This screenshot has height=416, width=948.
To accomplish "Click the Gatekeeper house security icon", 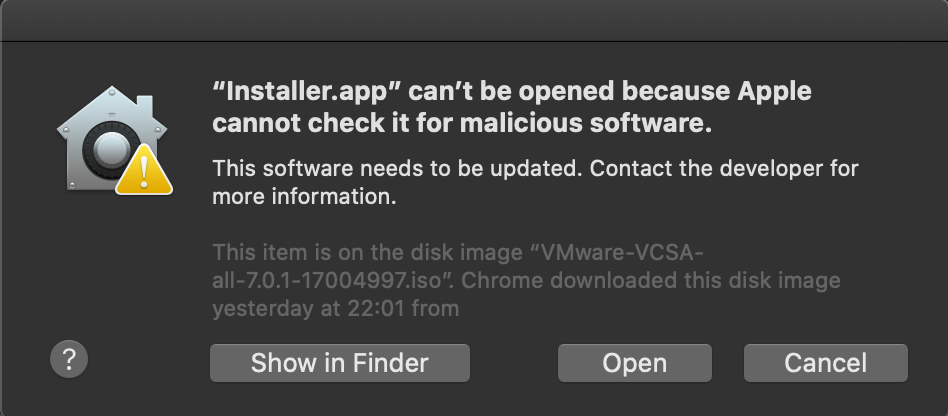I will [104, 144].
